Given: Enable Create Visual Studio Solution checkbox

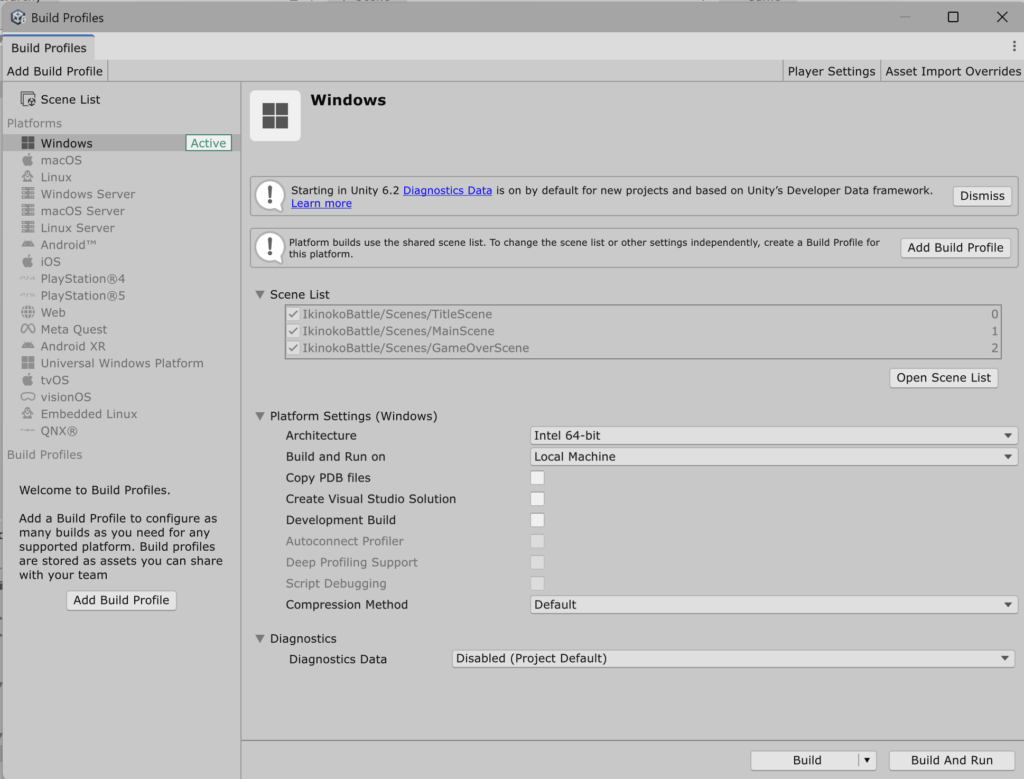Looking at the screenshot, I should pyautogui.click(x=537, y=499).
